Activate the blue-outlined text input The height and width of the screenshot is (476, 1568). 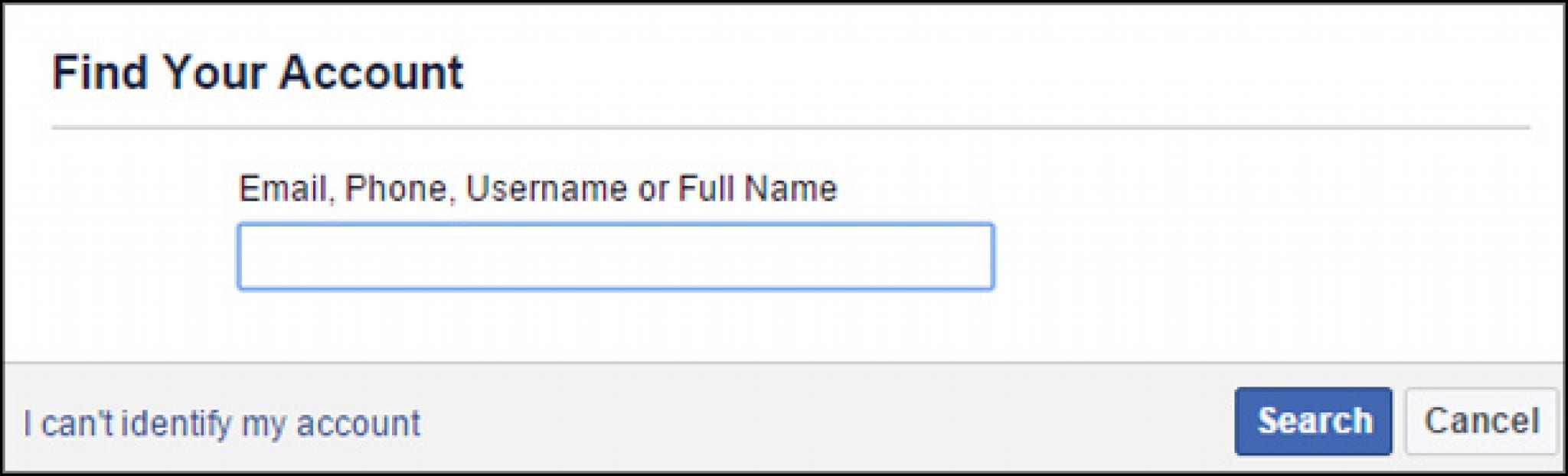[616, 256]
